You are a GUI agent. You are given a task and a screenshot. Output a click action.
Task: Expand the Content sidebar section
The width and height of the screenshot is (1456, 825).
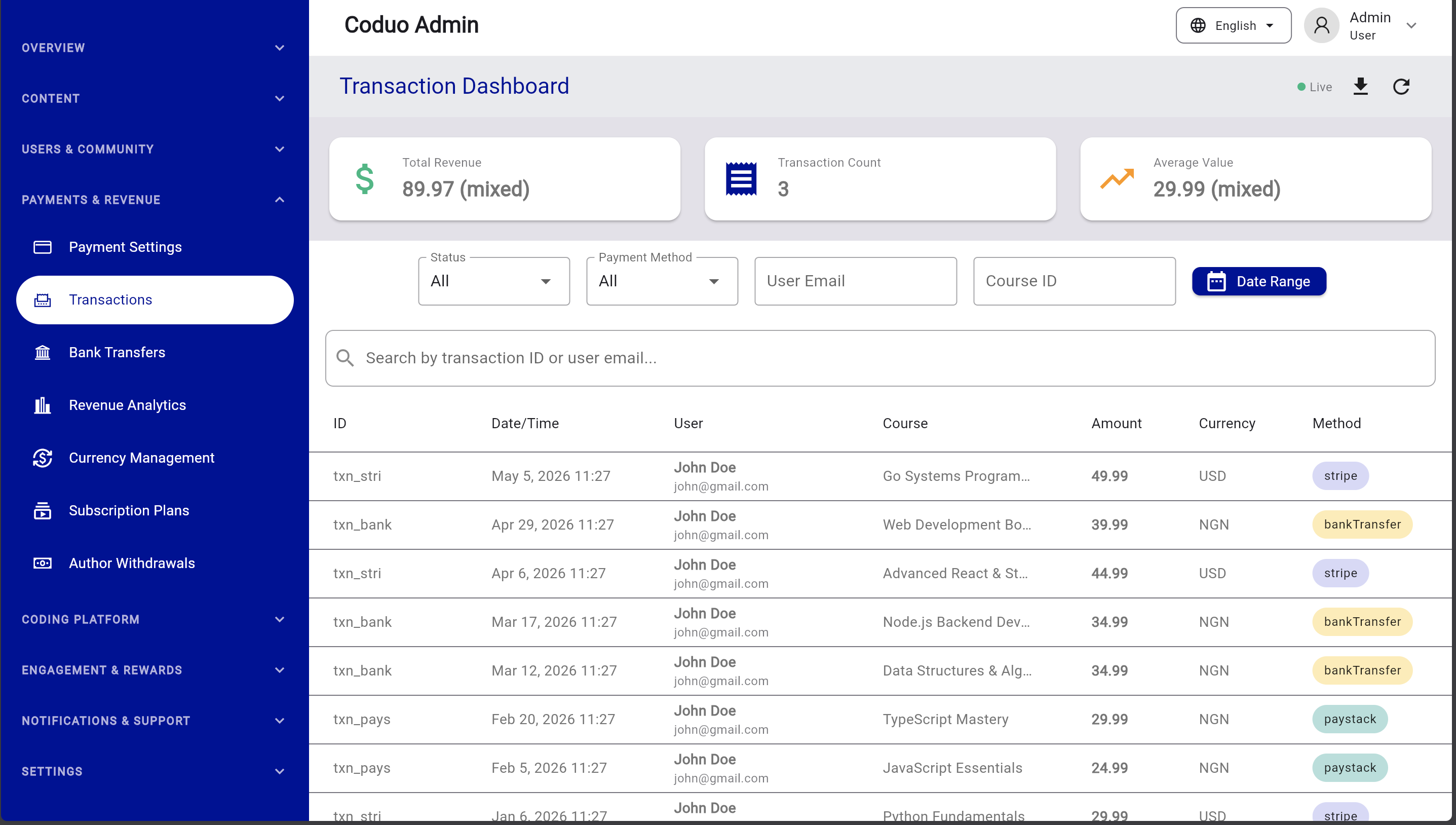154,99
